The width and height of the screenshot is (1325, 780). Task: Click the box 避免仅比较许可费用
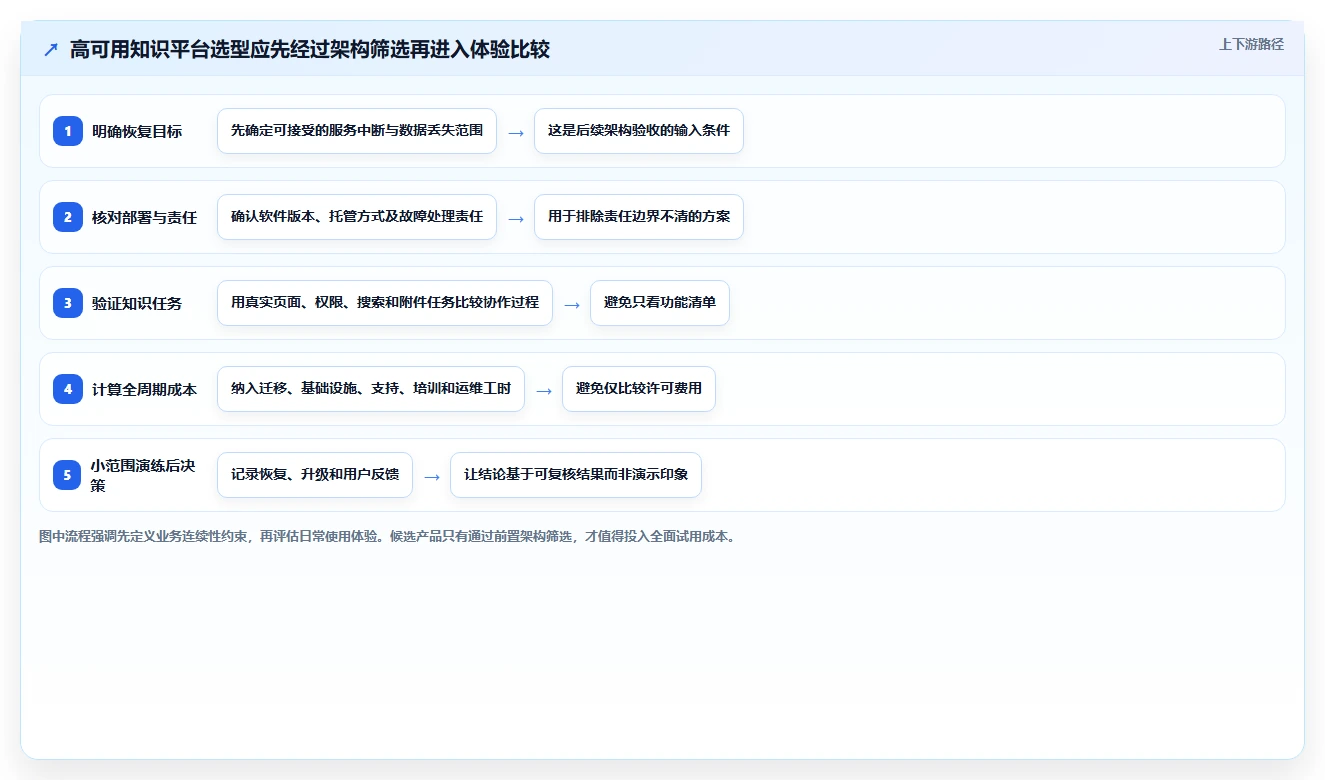(x=639, y=389)
